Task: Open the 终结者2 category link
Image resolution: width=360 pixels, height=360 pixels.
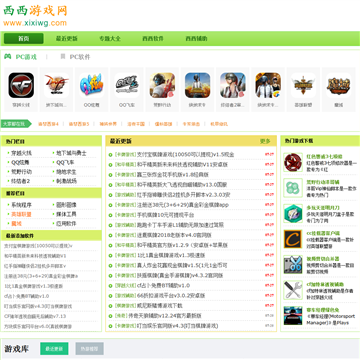Action: point(21,181)
